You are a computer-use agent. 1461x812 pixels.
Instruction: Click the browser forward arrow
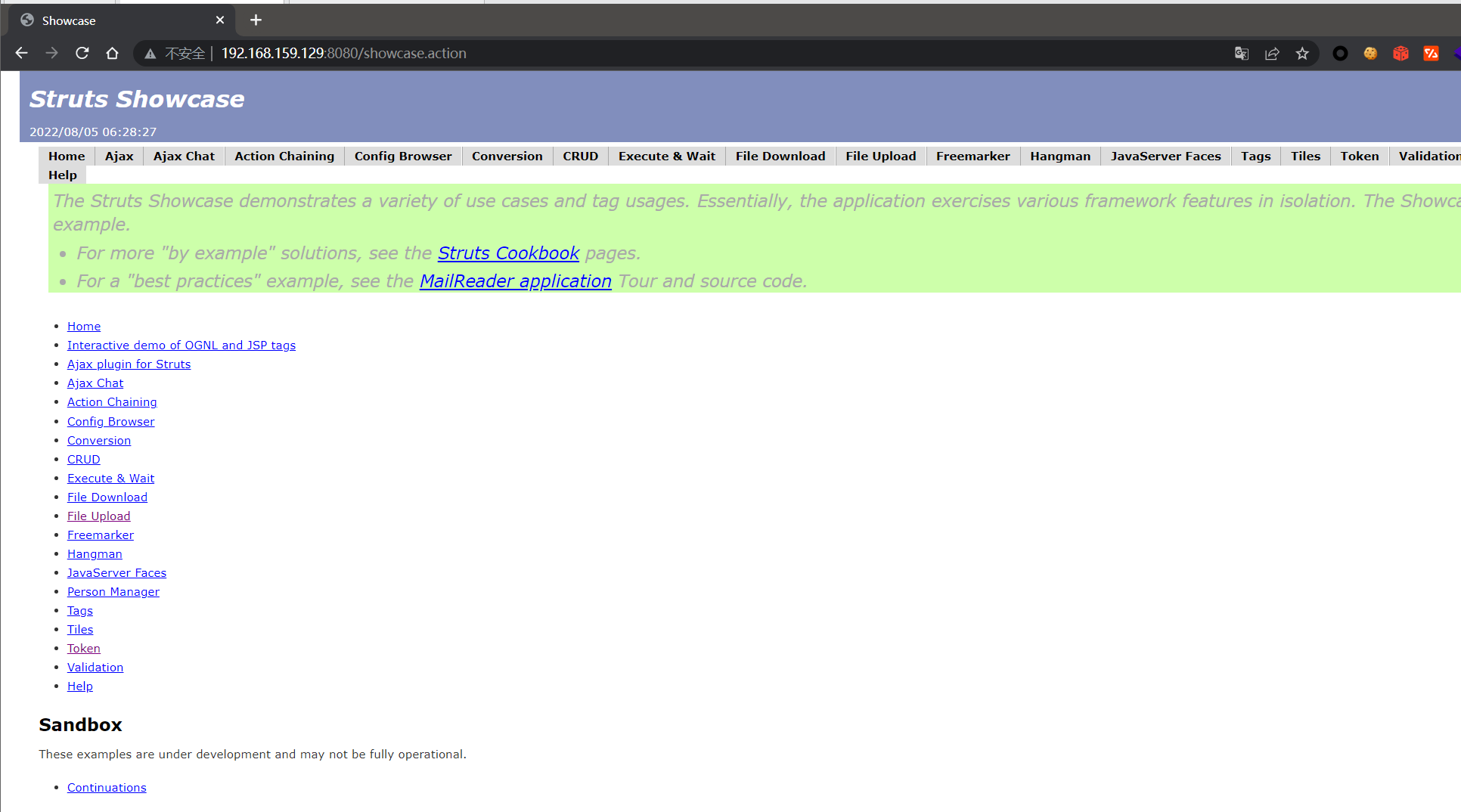pos(51,53)
